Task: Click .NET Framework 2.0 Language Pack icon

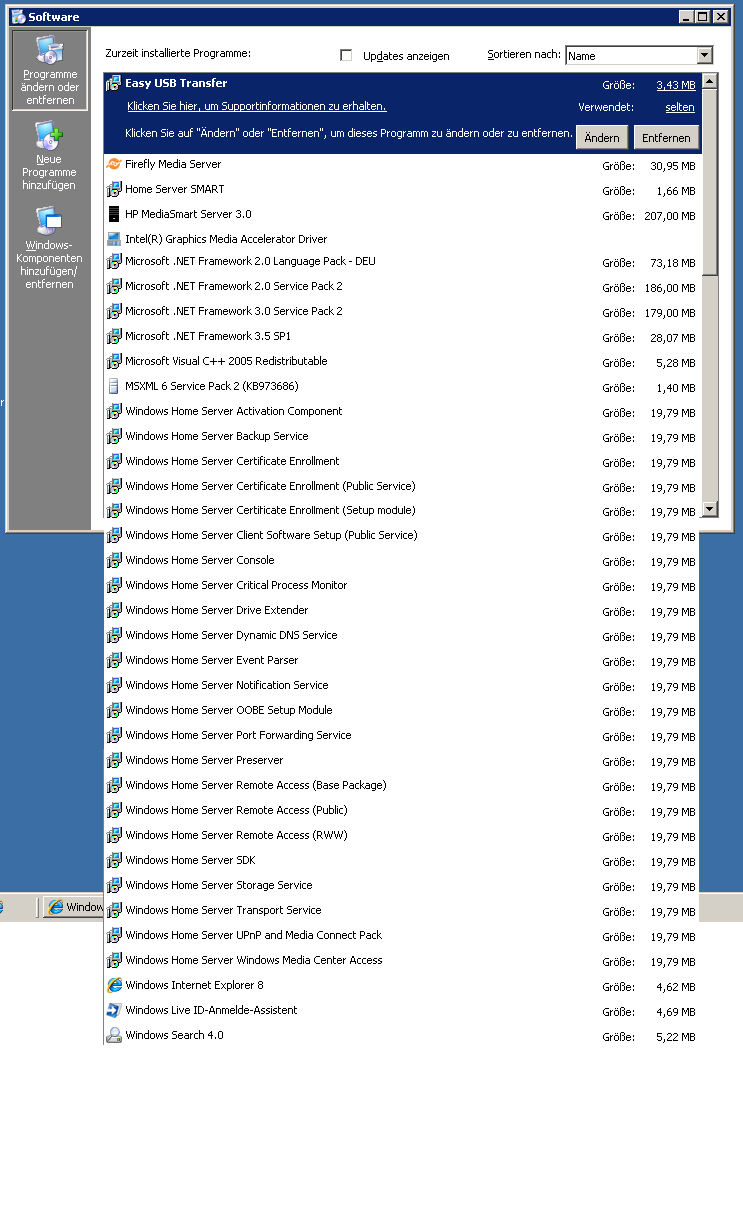Action: pyautogui.click(x=114, y=262)
